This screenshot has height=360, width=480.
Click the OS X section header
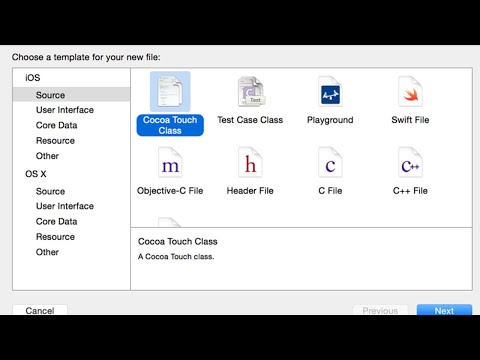(36, 174)
